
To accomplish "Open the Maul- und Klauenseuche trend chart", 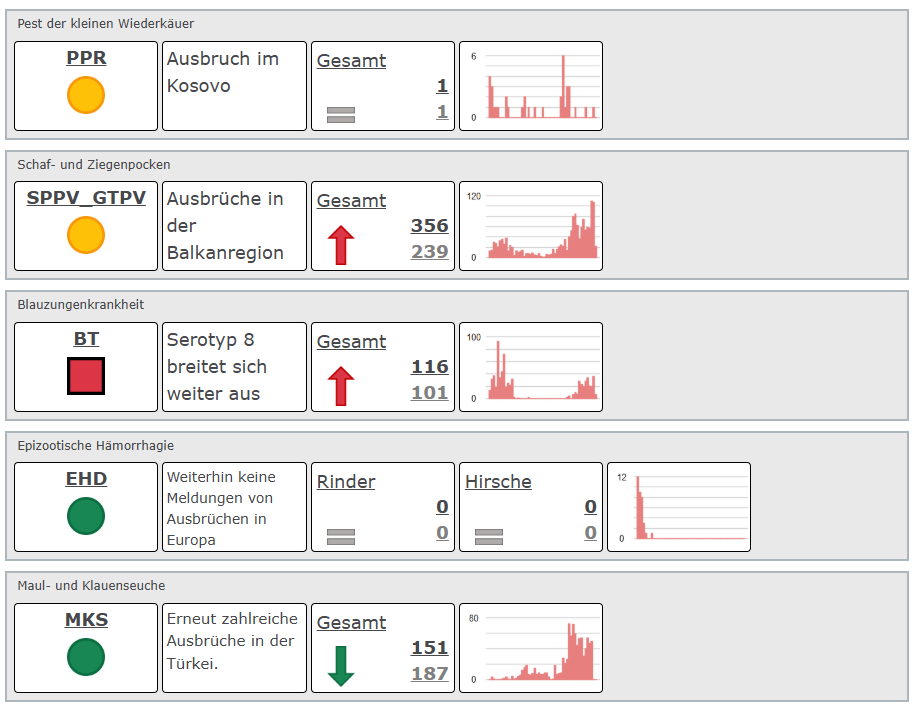I will 531,648.
